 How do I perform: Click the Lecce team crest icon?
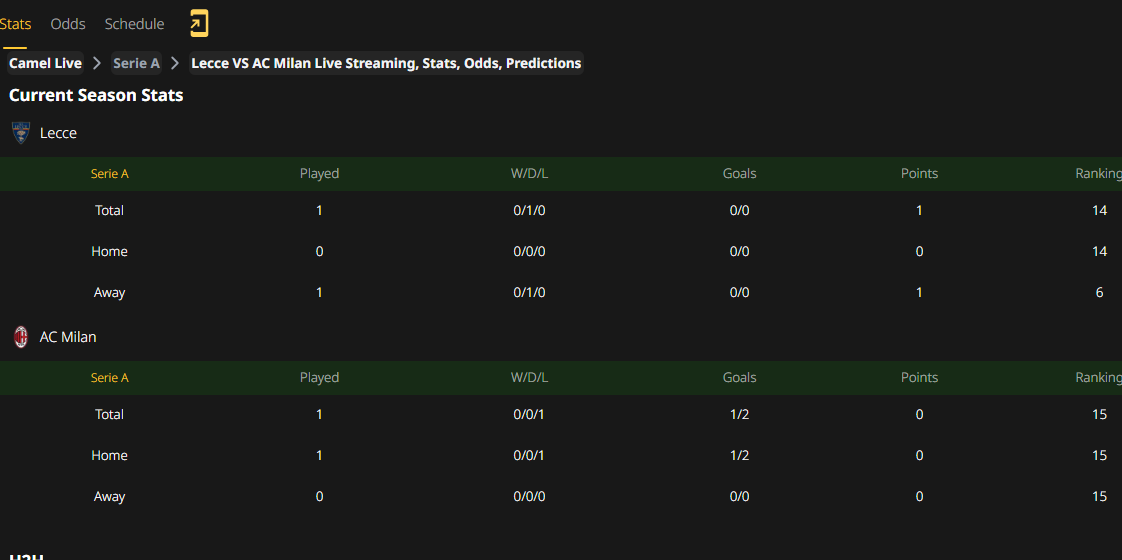point(21,133)
